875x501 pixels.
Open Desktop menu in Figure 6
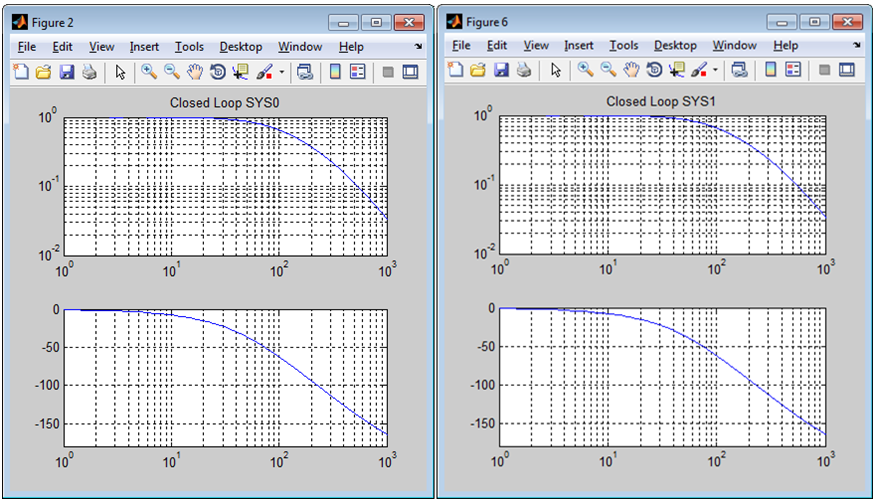click(675, 45)
